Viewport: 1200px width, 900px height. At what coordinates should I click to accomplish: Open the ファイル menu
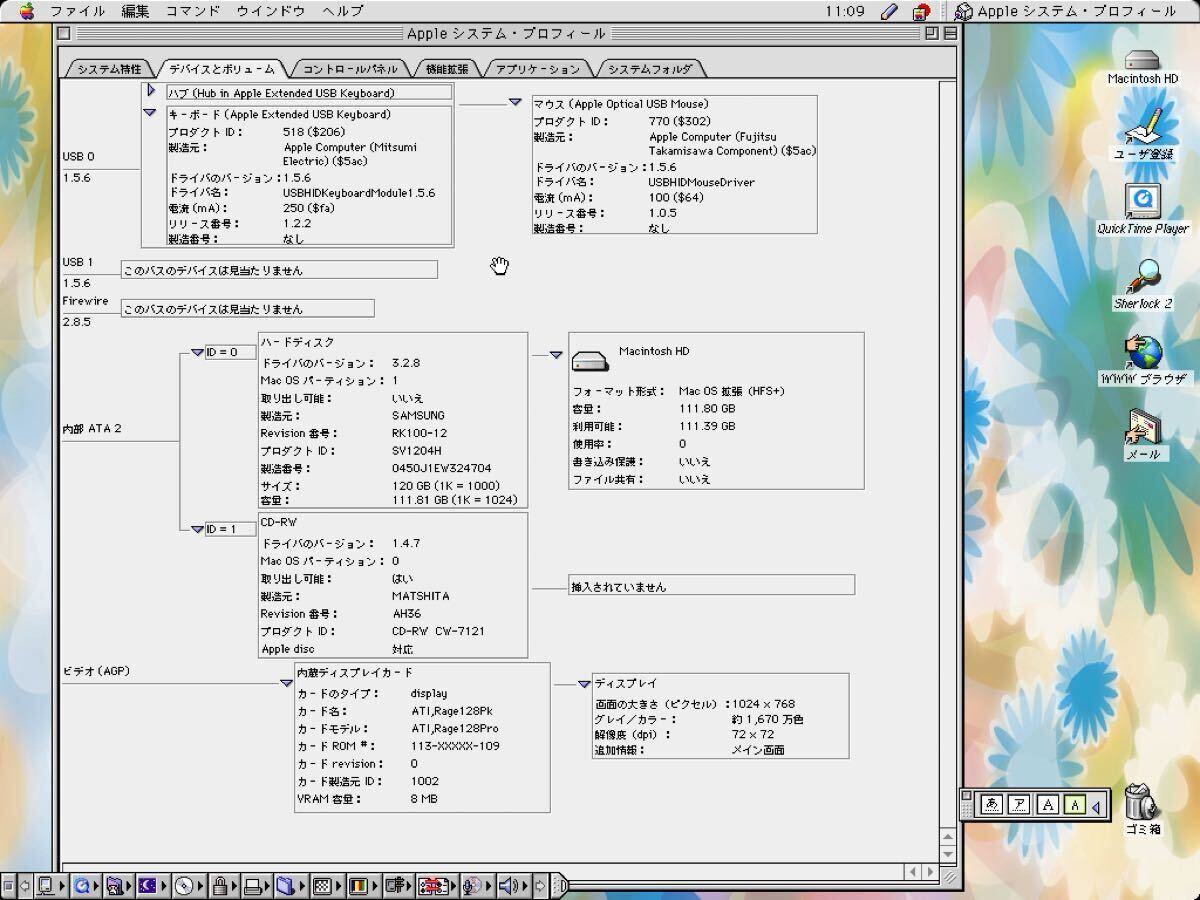78,11
